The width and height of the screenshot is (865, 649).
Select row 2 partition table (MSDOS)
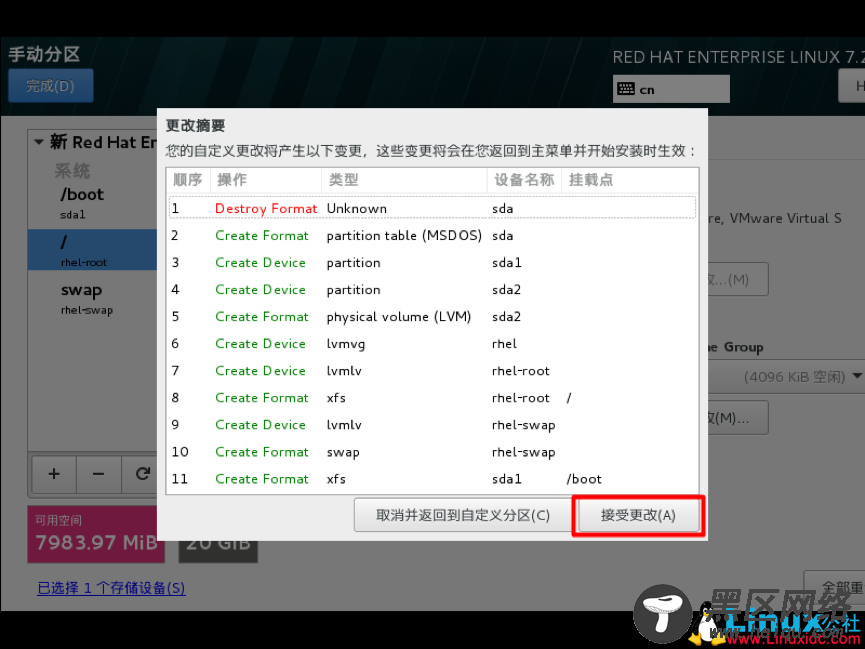(432, 236)
